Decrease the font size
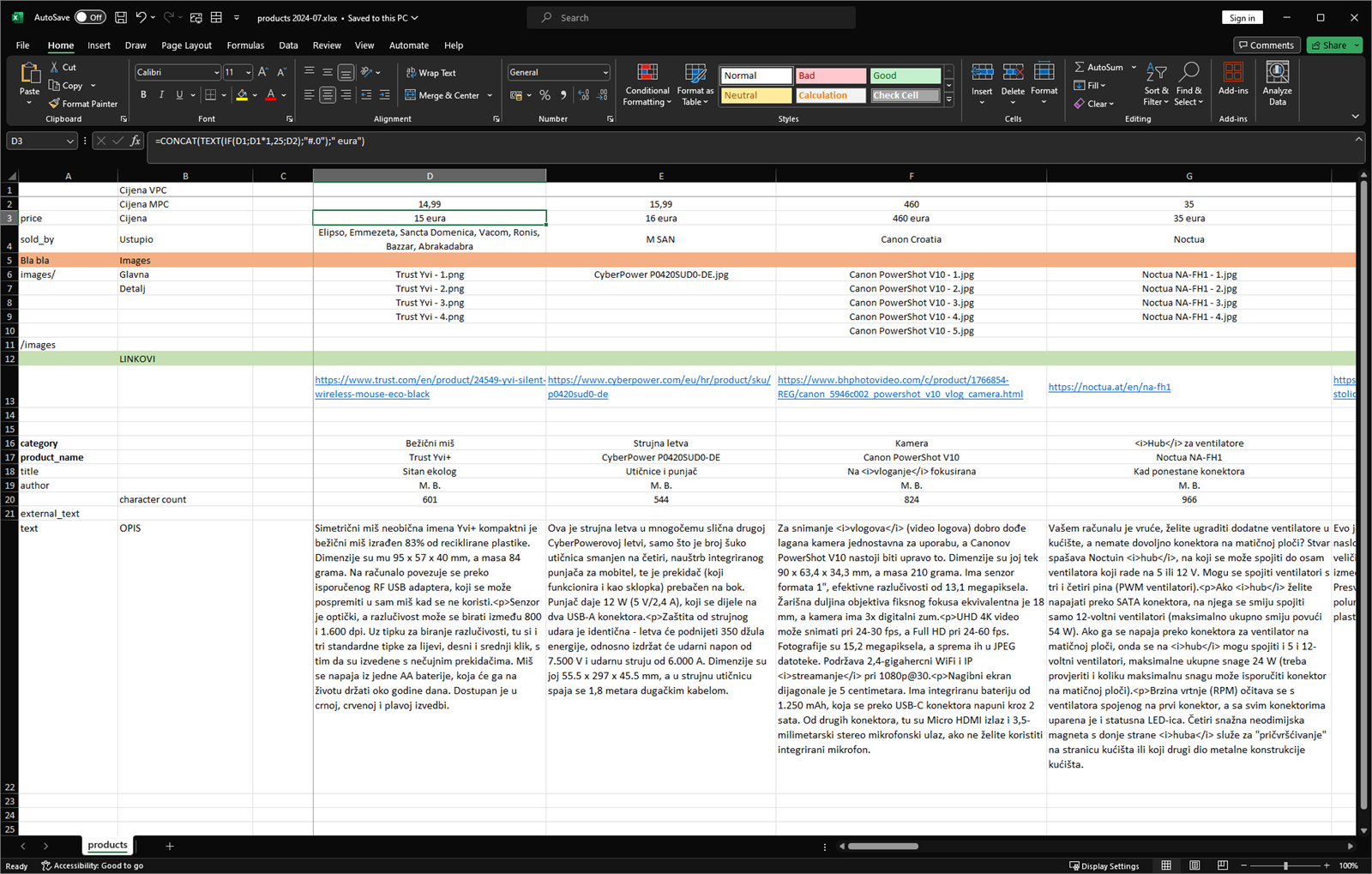The height and width of the screenshot is (874, 1372). [281, 73]
